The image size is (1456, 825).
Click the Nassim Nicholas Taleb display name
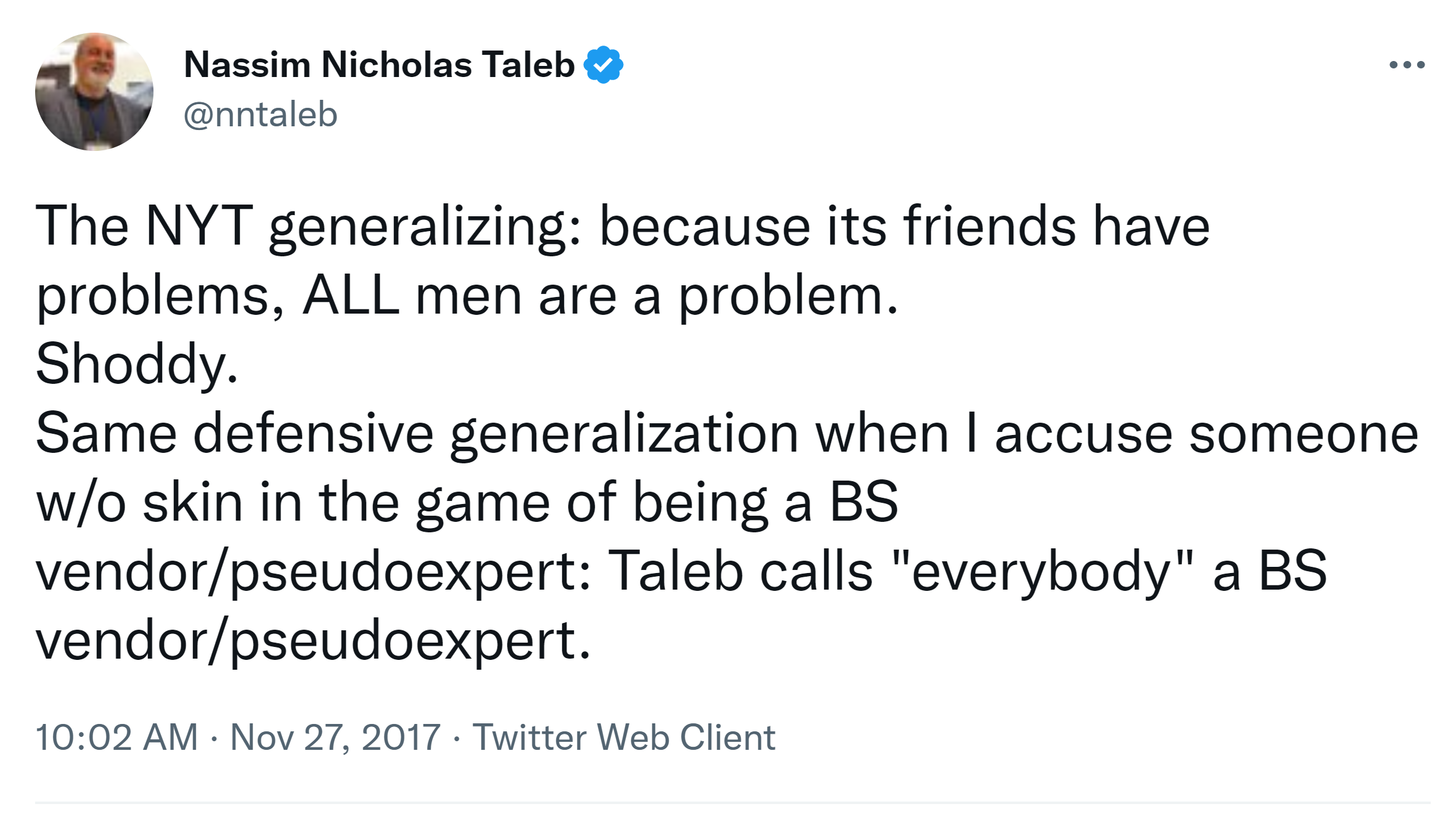[379, 65]
